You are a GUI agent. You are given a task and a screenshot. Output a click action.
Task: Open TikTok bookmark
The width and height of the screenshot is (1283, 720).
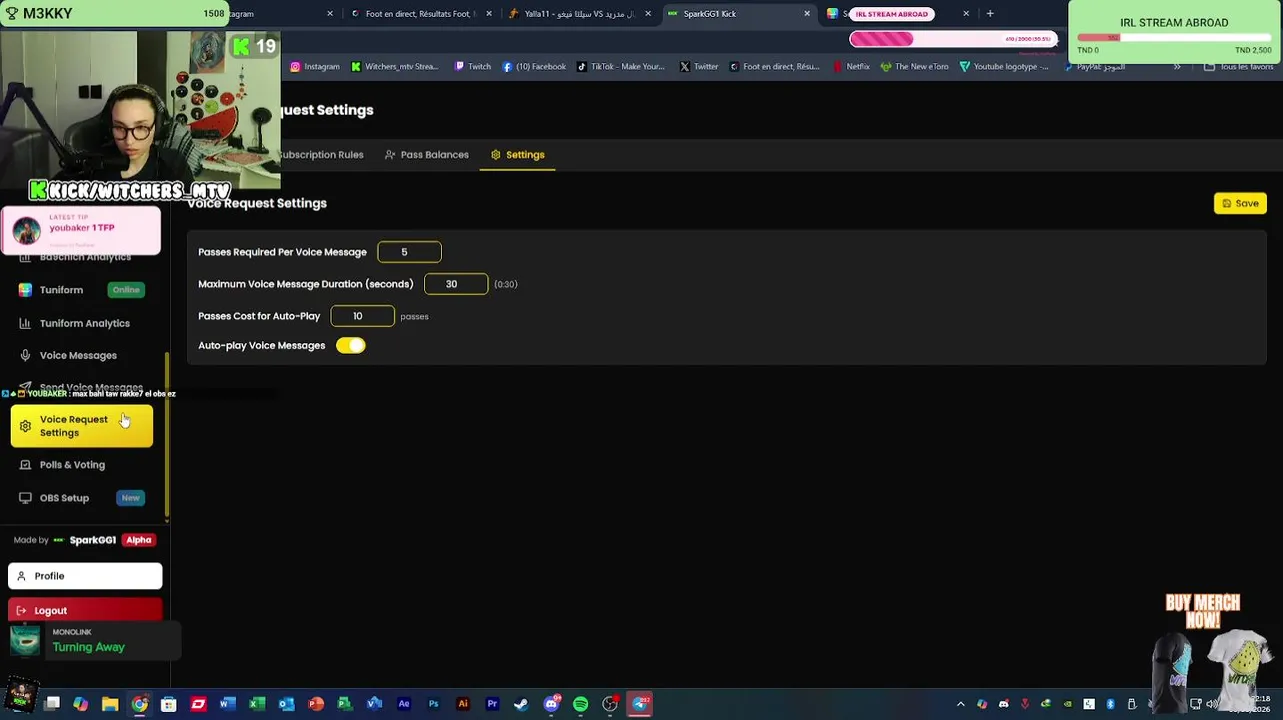[621, 67]
